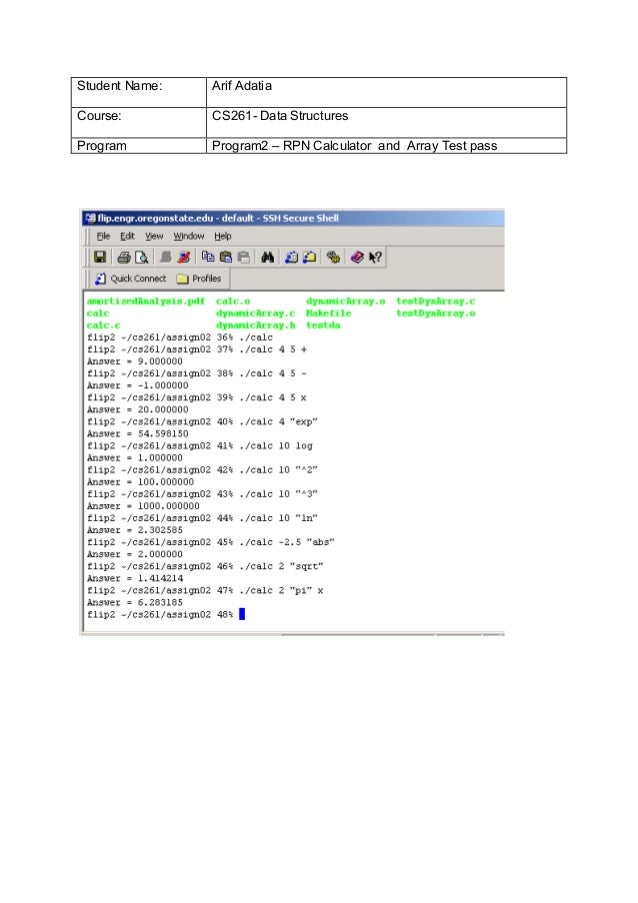Open the Settings icon in toolbar
This screenshot has height=903, width=638.
pyautogui.click(x=333, y=257)
